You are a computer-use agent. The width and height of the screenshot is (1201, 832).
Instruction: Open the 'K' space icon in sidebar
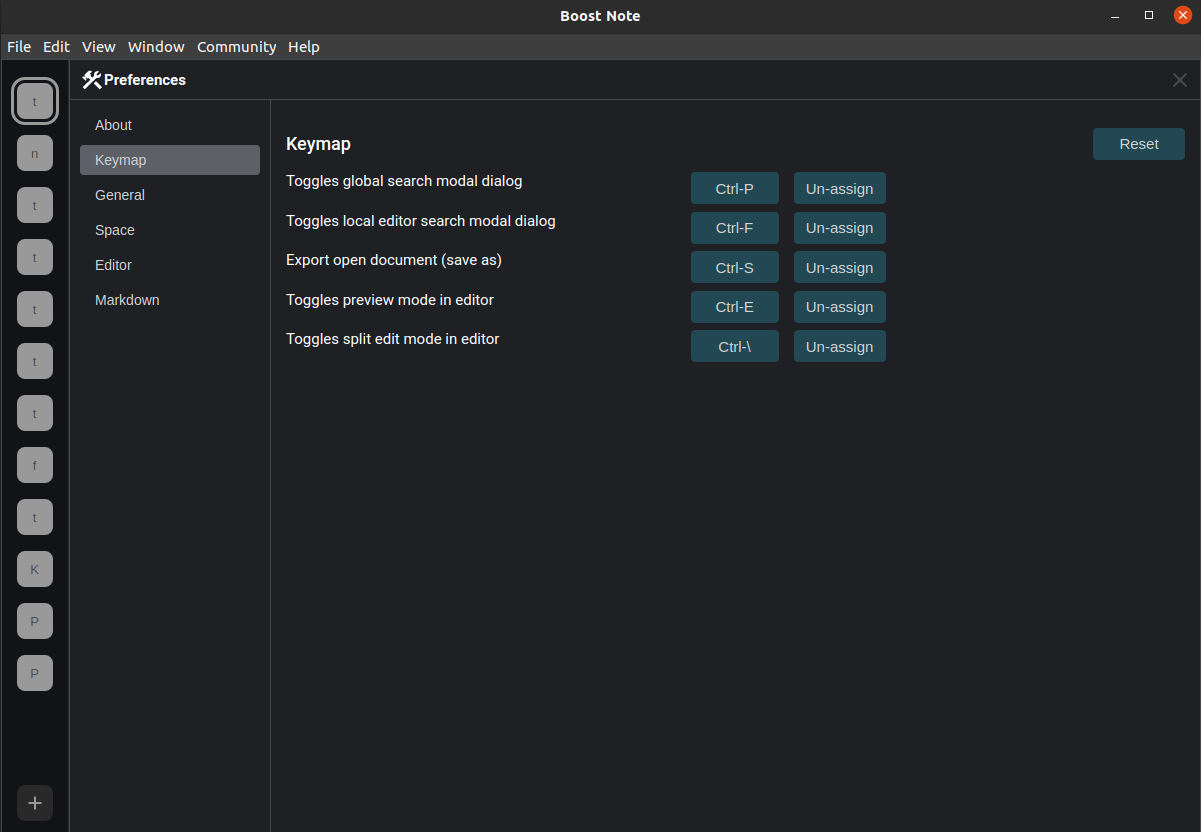click(35, 569)
